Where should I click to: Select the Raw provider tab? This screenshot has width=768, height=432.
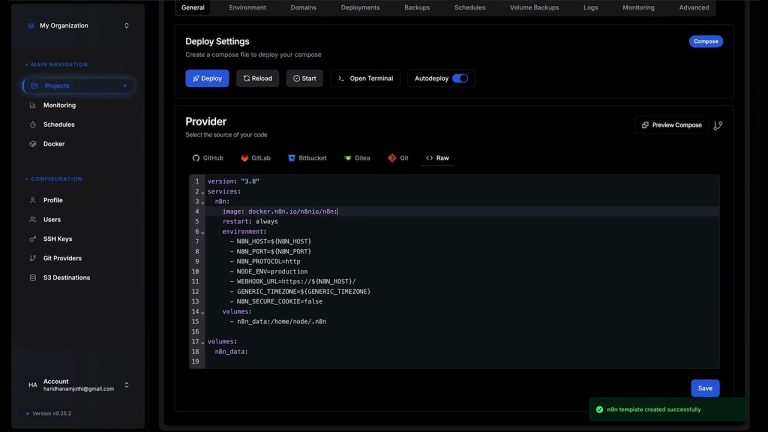(x=437, y=158)
